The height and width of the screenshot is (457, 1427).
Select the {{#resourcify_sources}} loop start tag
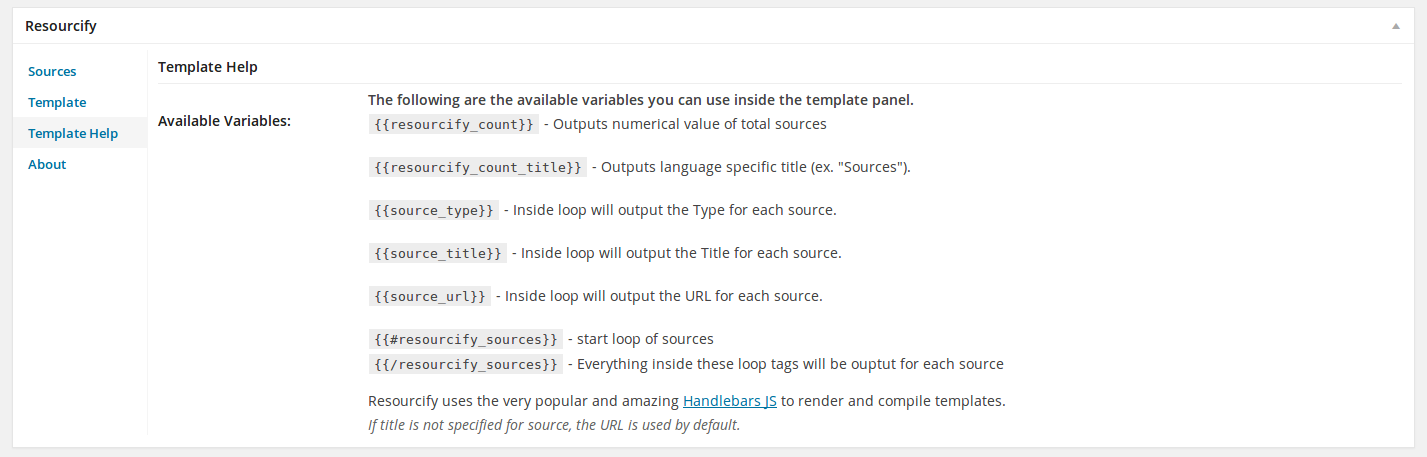coord(463,340)
